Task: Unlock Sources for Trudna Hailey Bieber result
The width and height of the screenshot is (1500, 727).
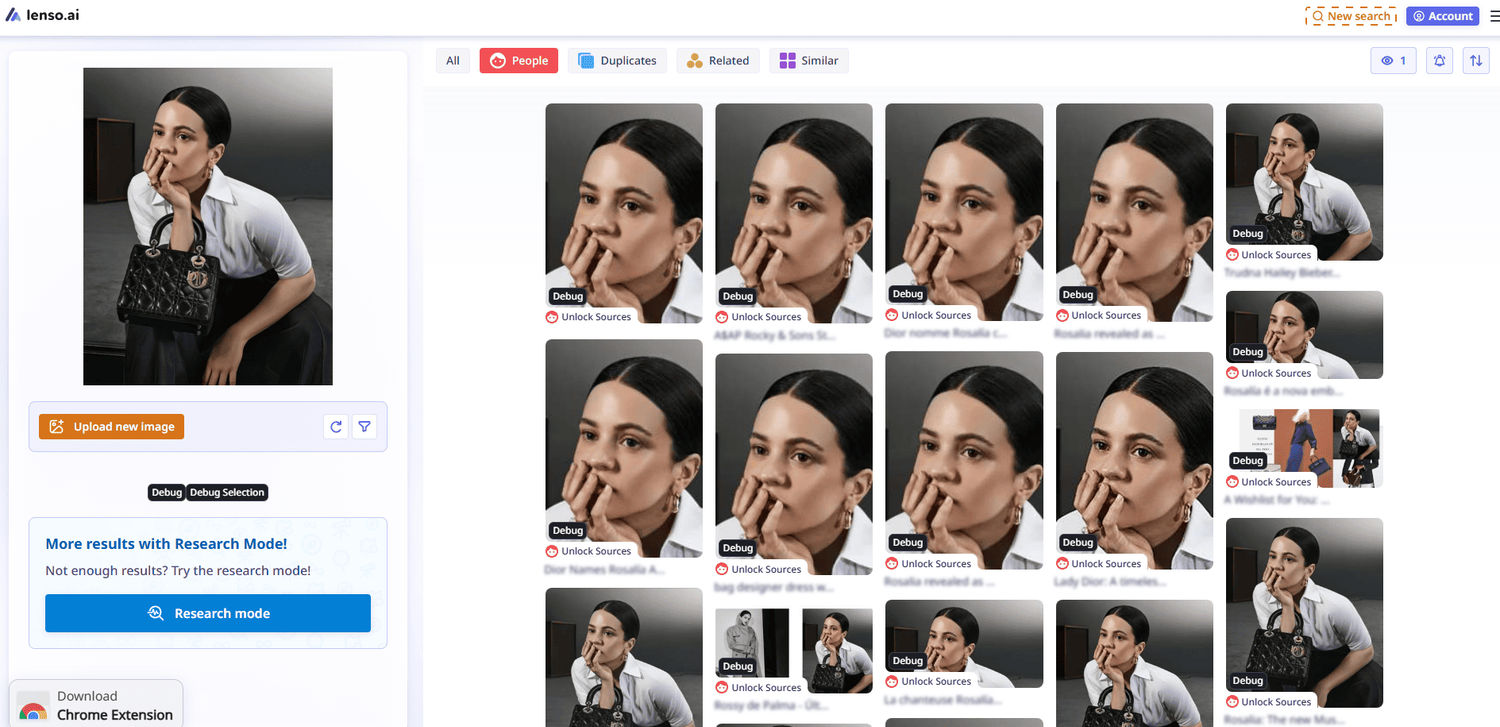Action: [1268, 255]
